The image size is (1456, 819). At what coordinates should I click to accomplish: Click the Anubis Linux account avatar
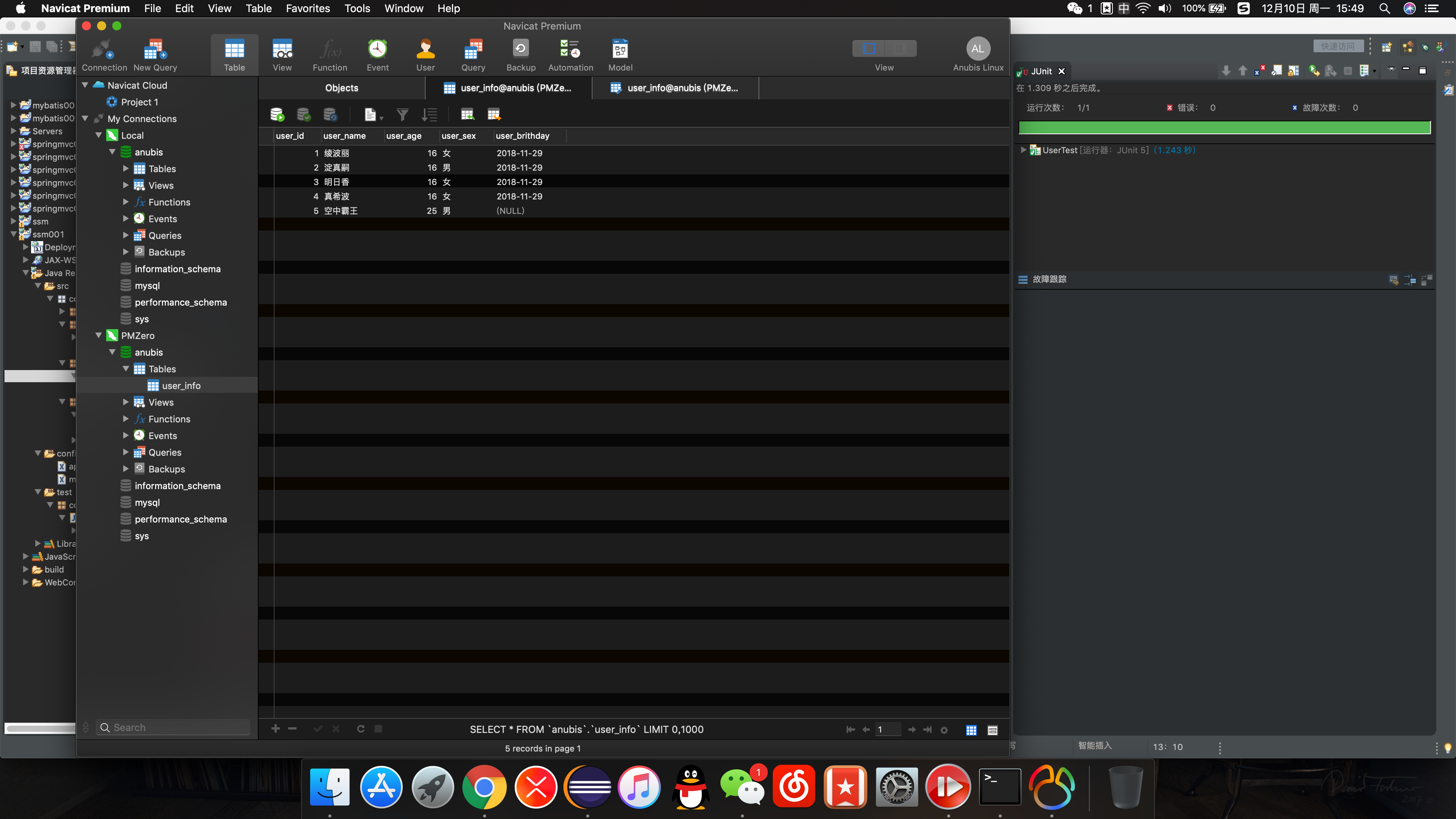click(977, 49)
